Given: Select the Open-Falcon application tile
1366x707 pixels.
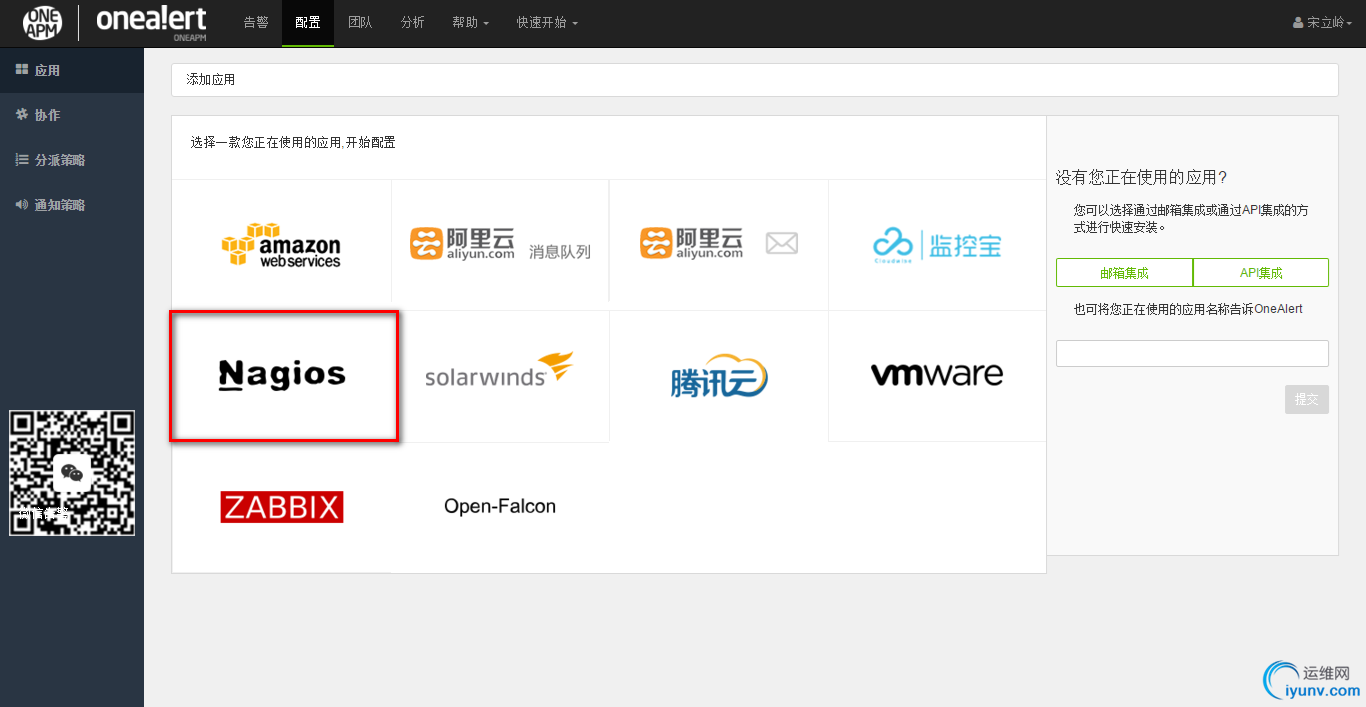Looking at the screenshot, I should click(x=500, y=507).
